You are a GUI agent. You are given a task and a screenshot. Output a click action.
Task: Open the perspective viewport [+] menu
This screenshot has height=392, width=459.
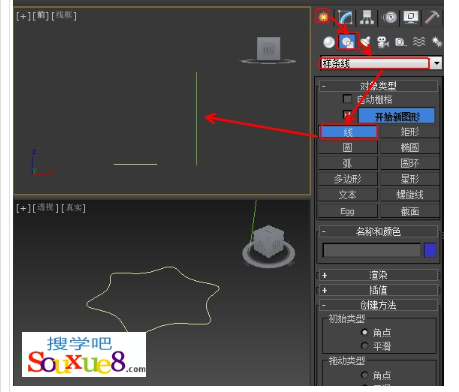pos(23,208)
